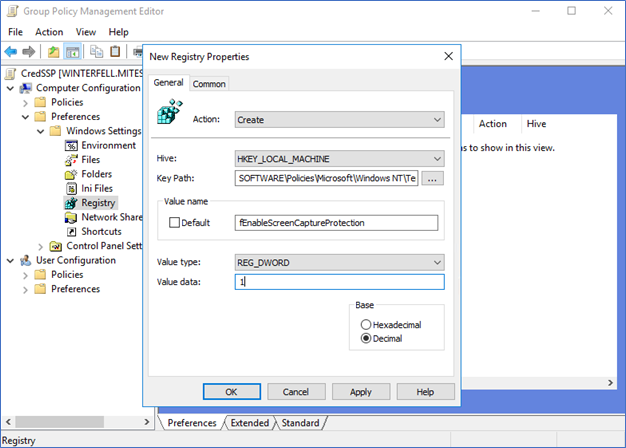Click the results pane scroll right arrow
The width and height of the screenshot is (626, 448).
(610, 383)
